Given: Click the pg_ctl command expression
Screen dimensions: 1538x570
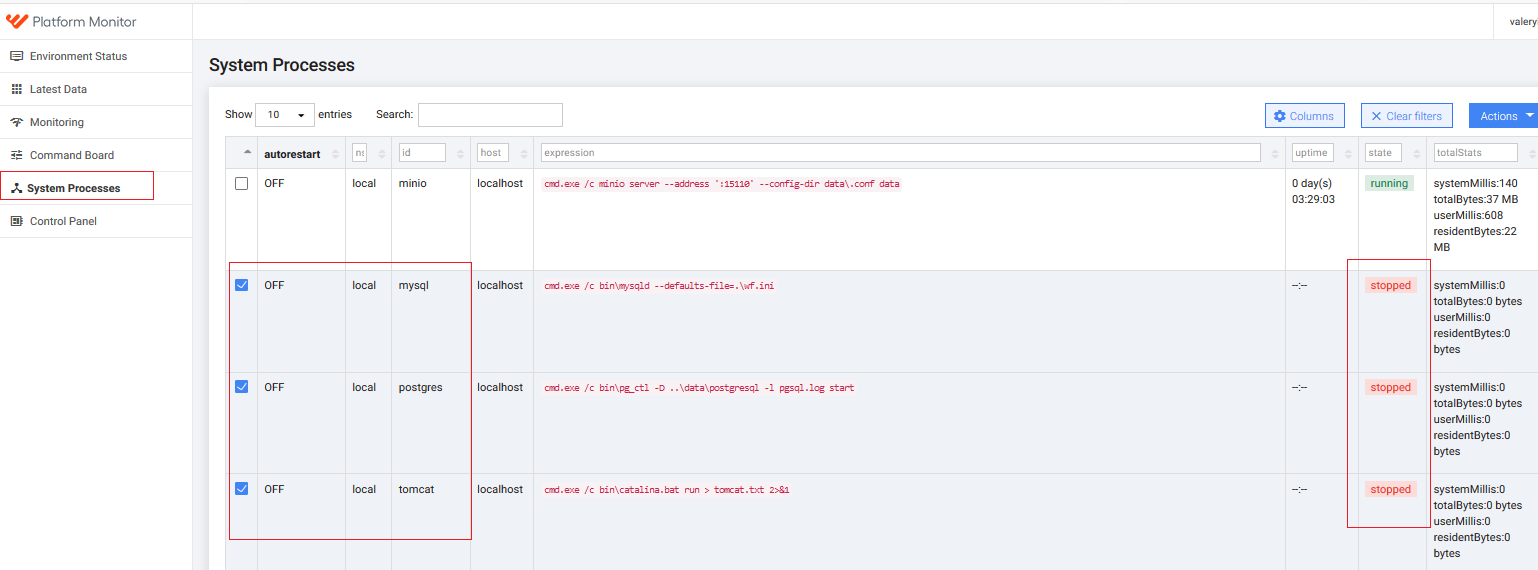Looking at the screenshot, I should pyautogui.click(x=698, y=388).
